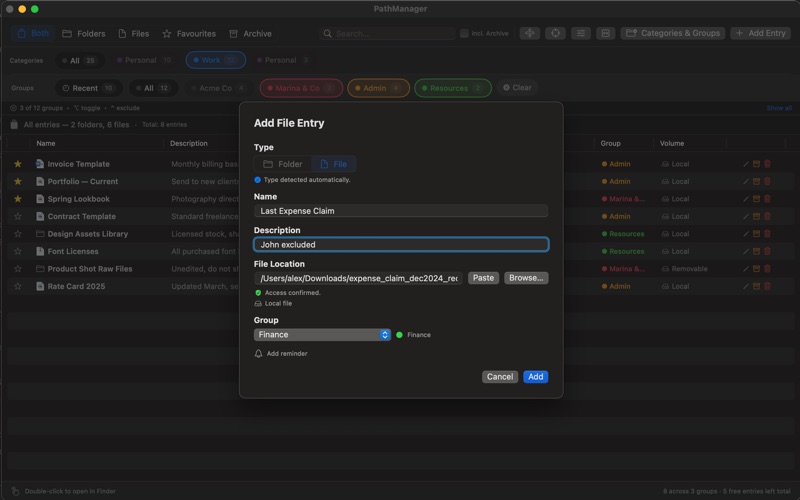Switch to the Both view tab
800x500 pixels.
pyautogui.click(x=33, y=34)
